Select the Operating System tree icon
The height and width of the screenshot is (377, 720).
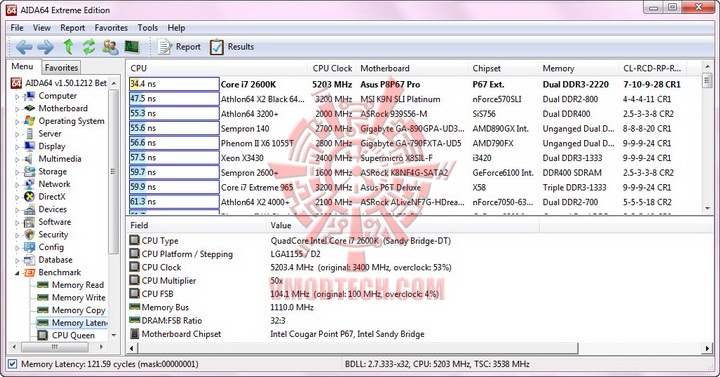pos(29,121)
